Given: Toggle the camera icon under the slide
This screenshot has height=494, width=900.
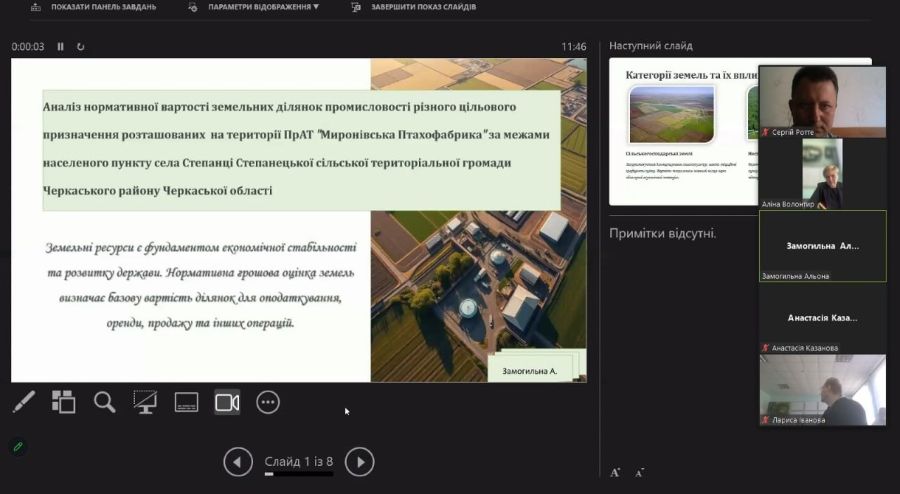Looking at the screenshot, I should [227, 402].
